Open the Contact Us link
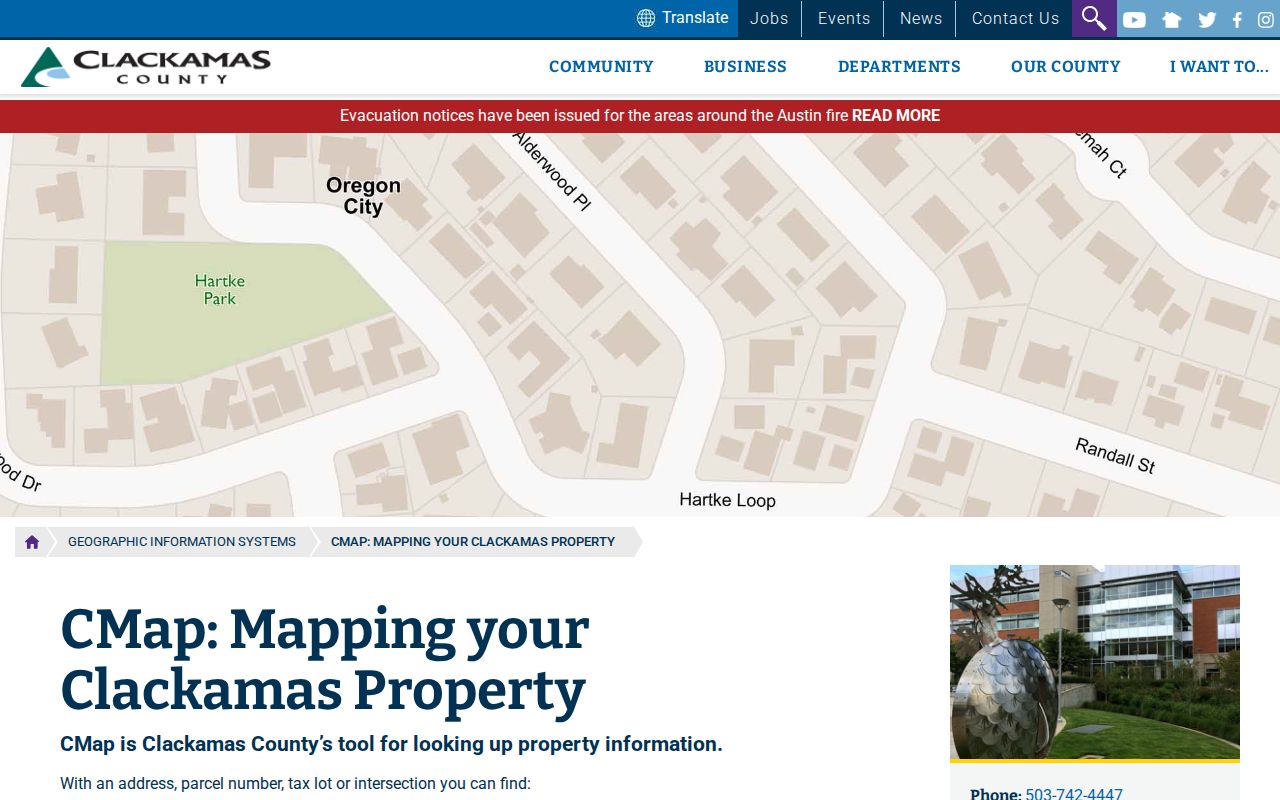Viewport: 1280px width, 800px height. tap(1015, 18)
